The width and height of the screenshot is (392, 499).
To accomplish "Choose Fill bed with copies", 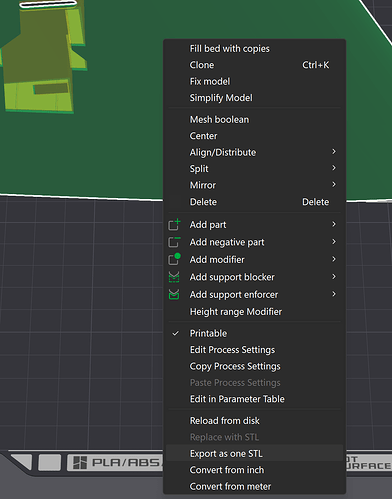I will click(255, 49).
